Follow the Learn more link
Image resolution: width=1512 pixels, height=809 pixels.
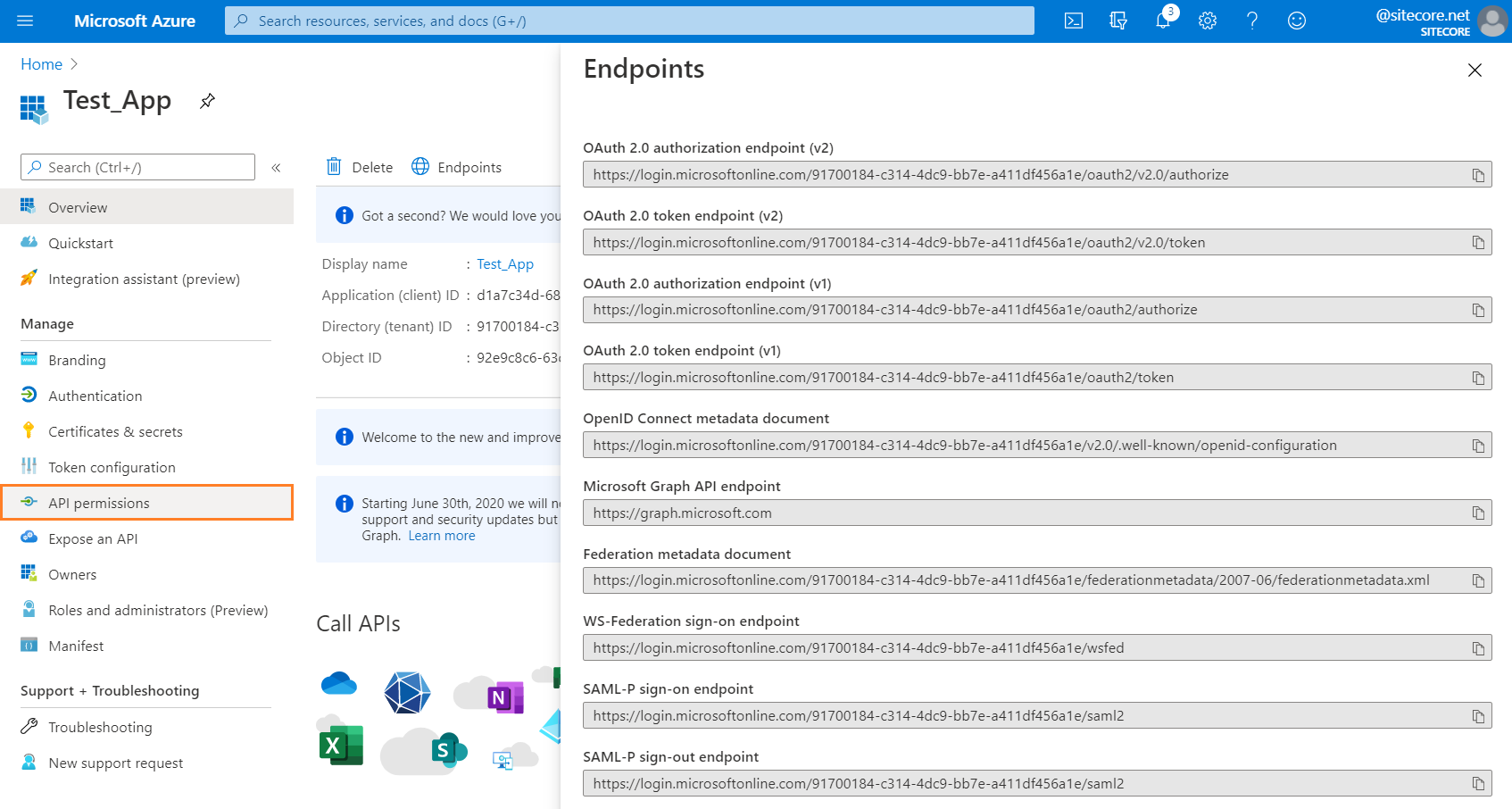pyautogui.click(x=442, y=536)
